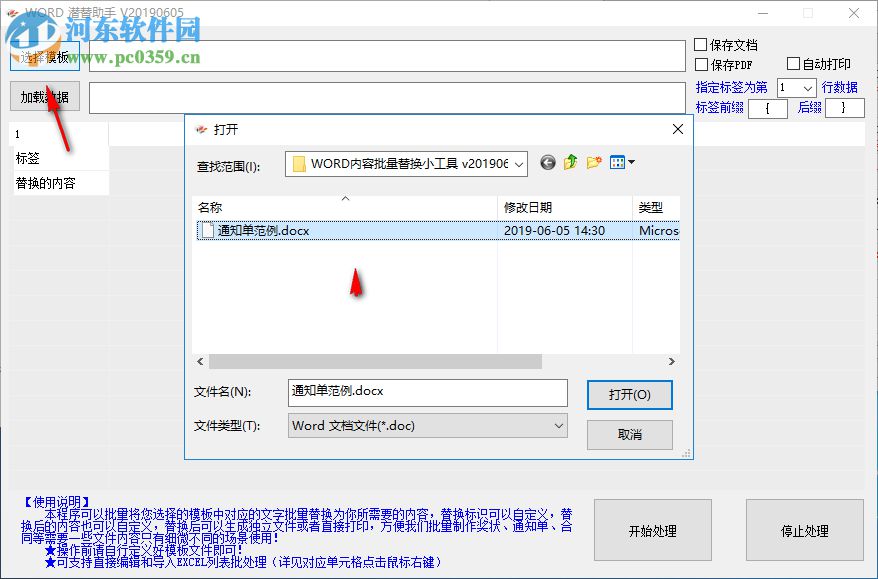Toggle the 自动打印 checkbox

792,63
